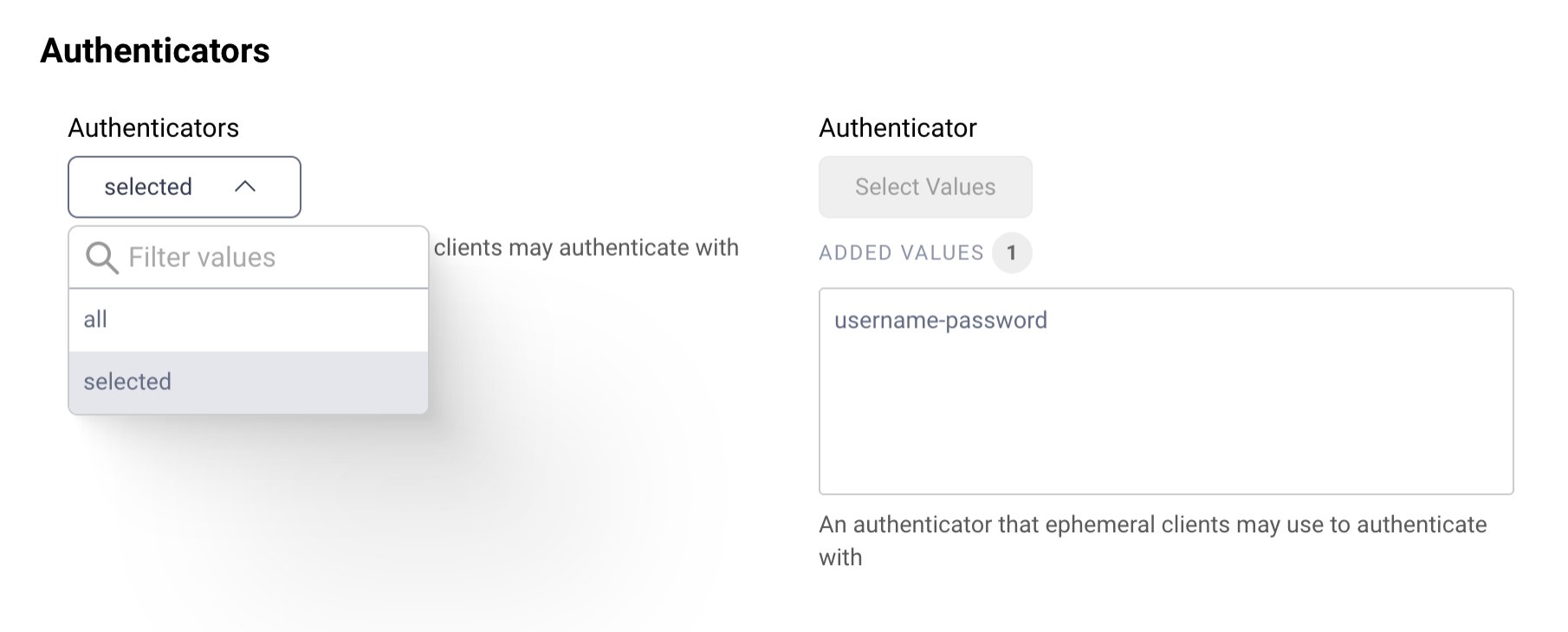The height and width of the screenshot is (632, 1568).
Task: Select username-password in the added values list
Action: [x=941, y=320]
